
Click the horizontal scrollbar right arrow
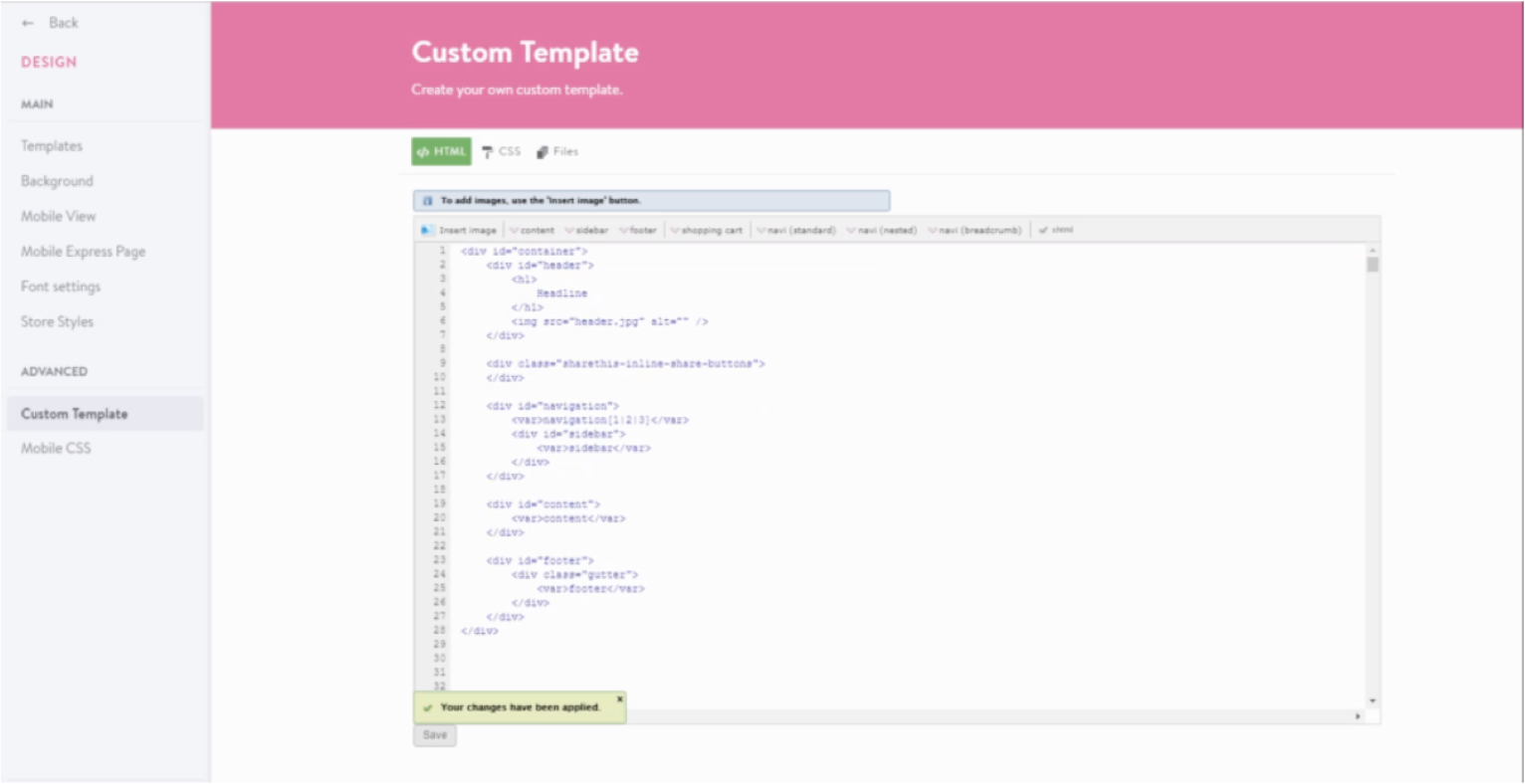1359,716
